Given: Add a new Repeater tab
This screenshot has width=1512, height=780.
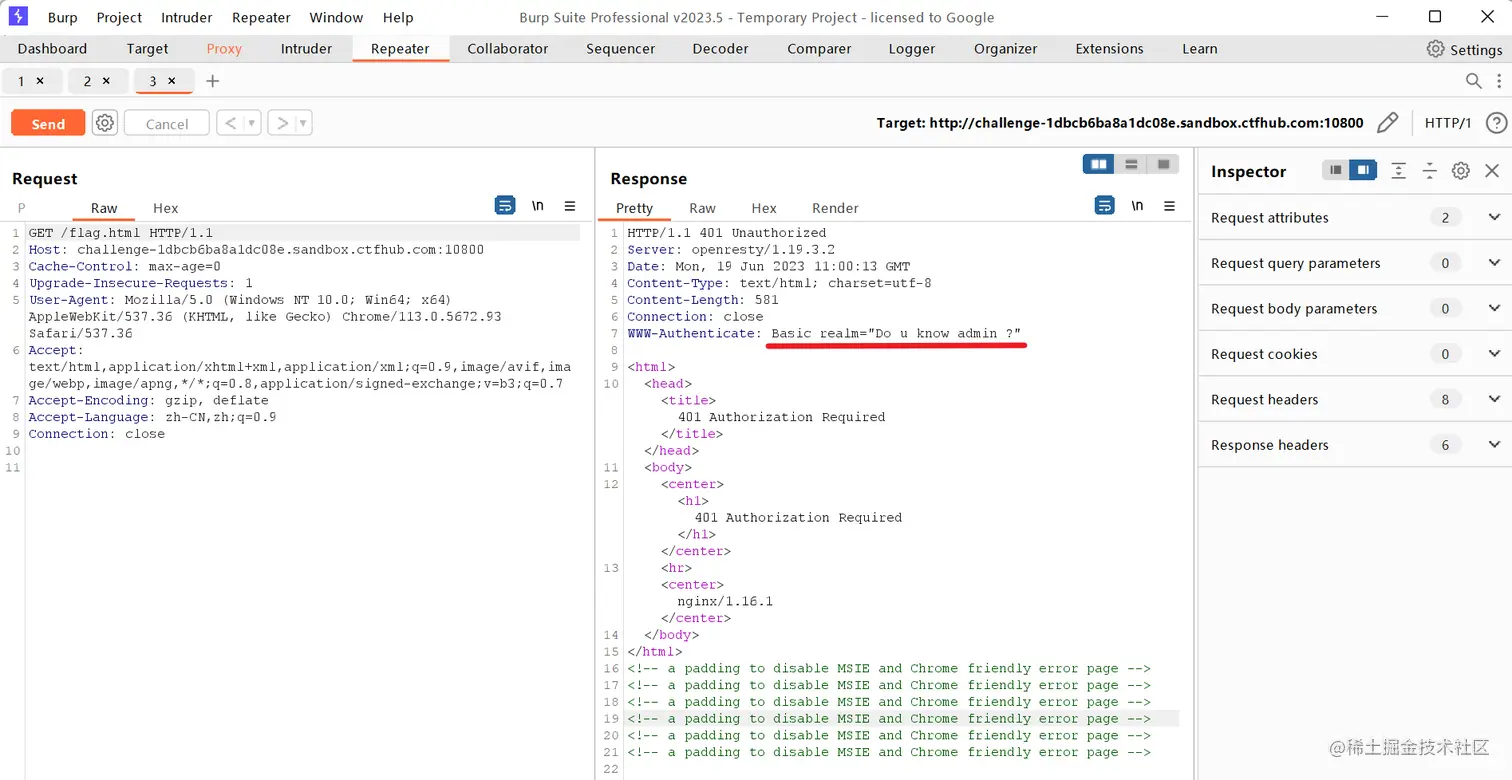Looking at the screenshot, I should tap(212, 81).
